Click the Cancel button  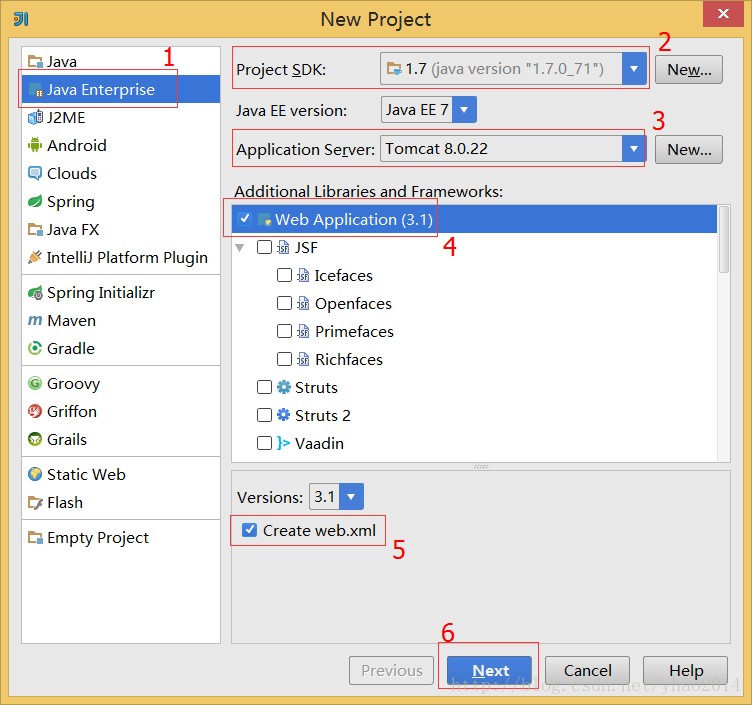click(587, 670)
